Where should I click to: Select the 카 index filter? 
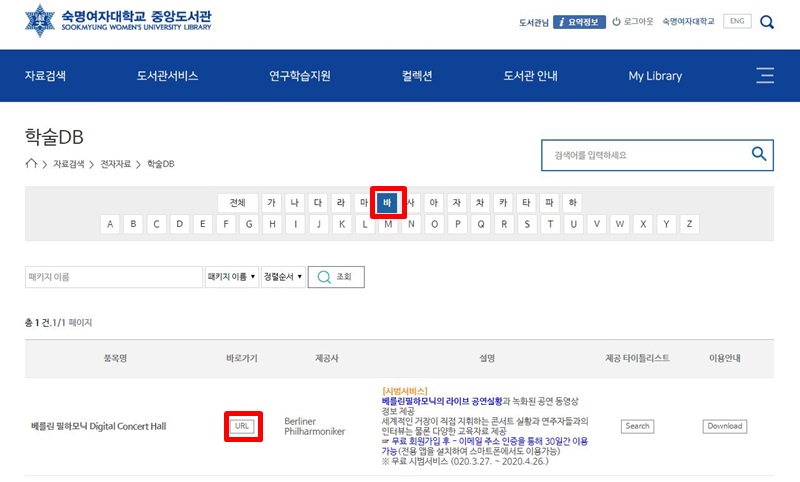point(503,203)
